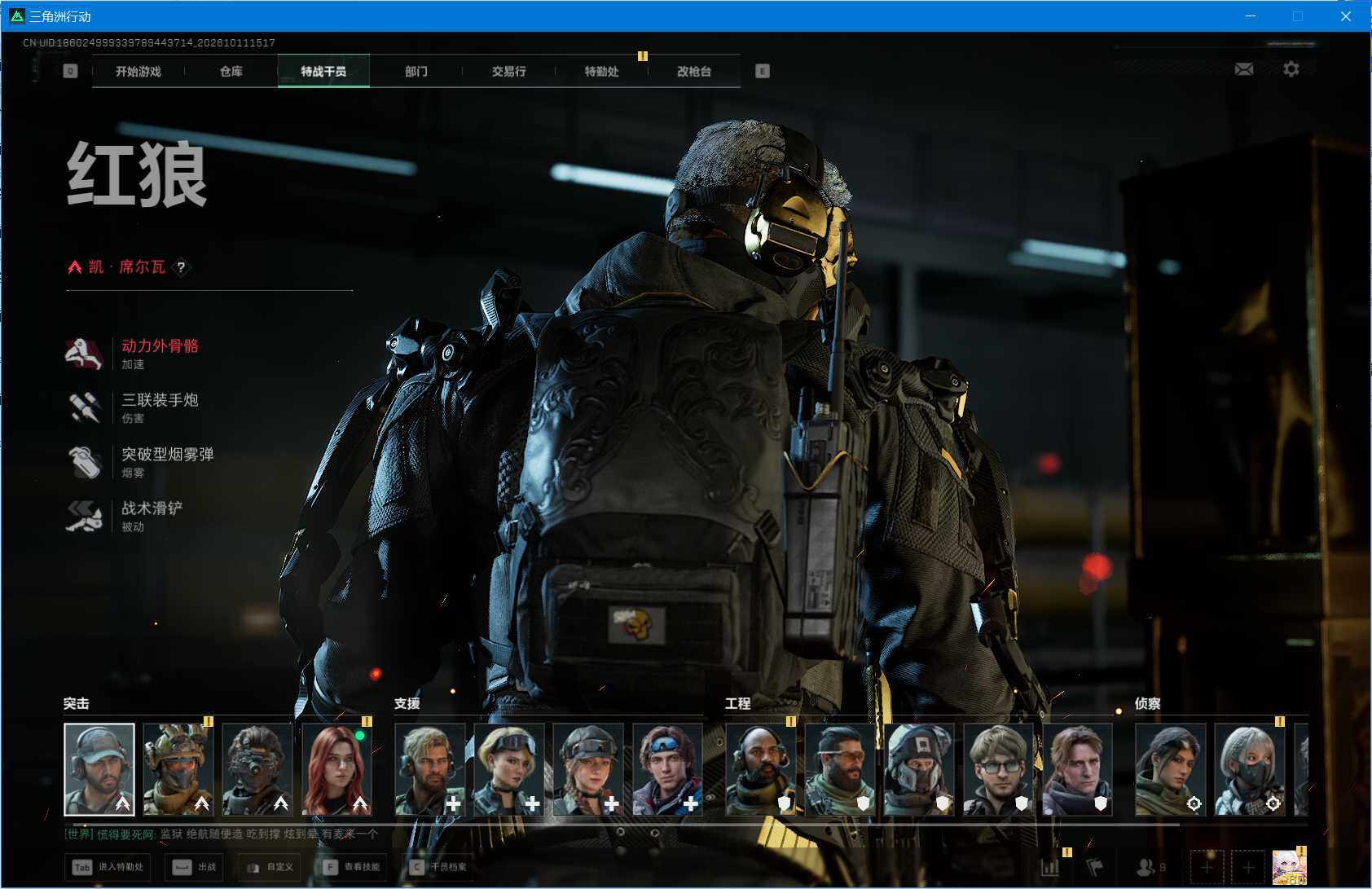Select the 三联装手炮 skill icon
Image resolution: width=1372 pixels, height=889 pixels.
pos(84,407)
